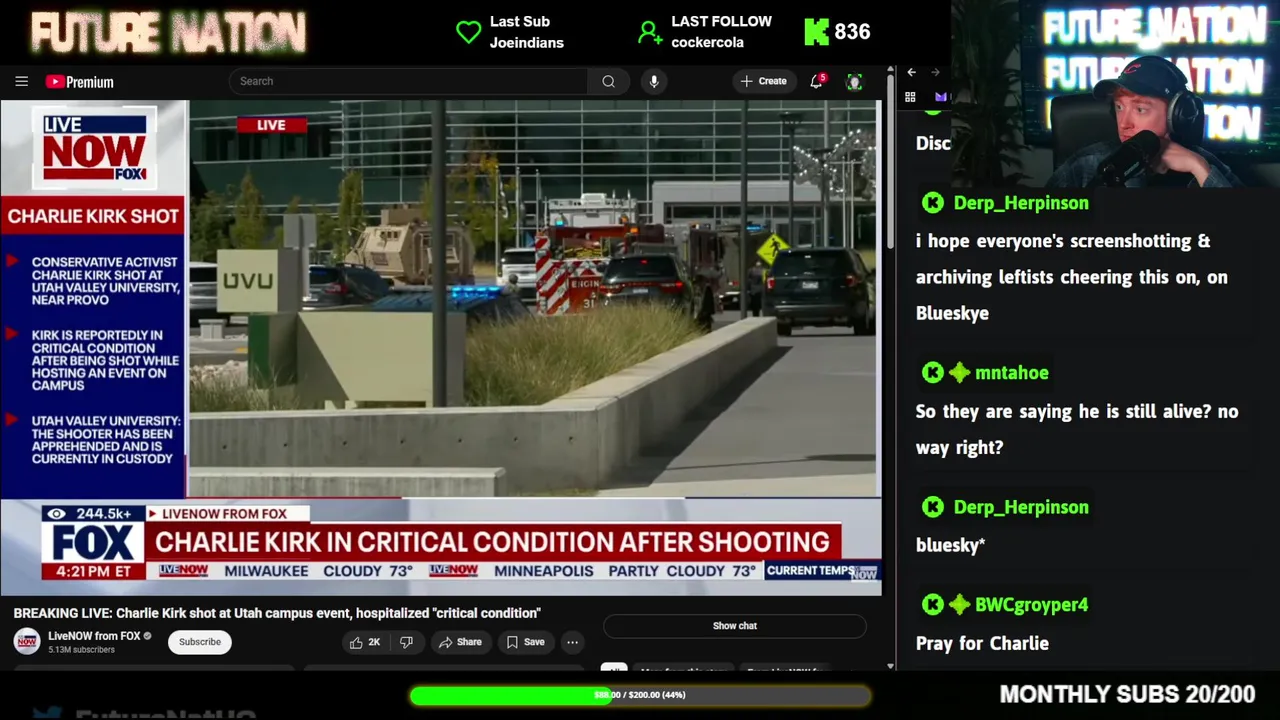Click the Last Sub heart icon

(468, 32)
